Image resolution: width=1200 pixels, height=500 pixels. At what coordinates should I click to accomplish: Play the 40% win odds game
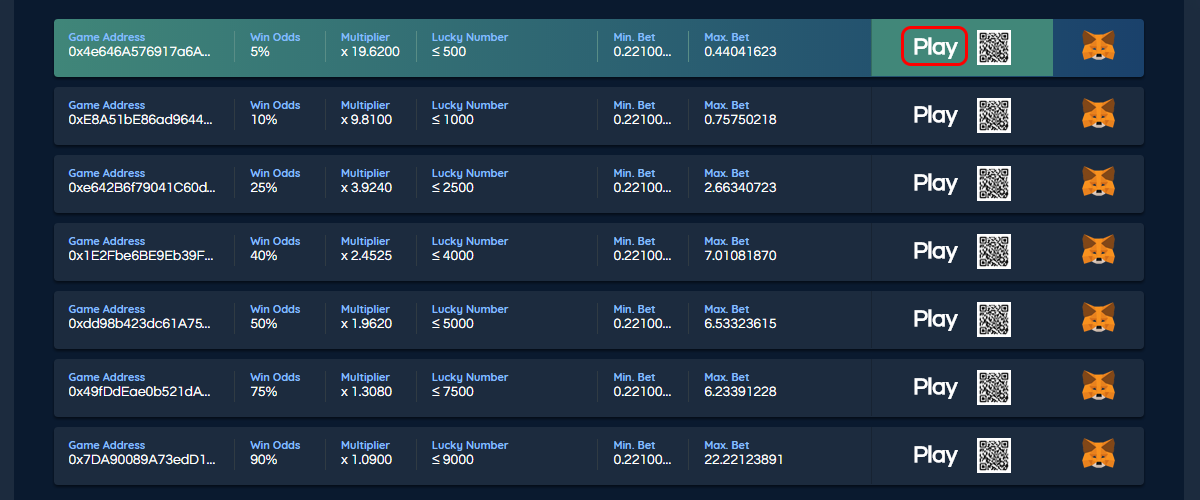(935, 251)
